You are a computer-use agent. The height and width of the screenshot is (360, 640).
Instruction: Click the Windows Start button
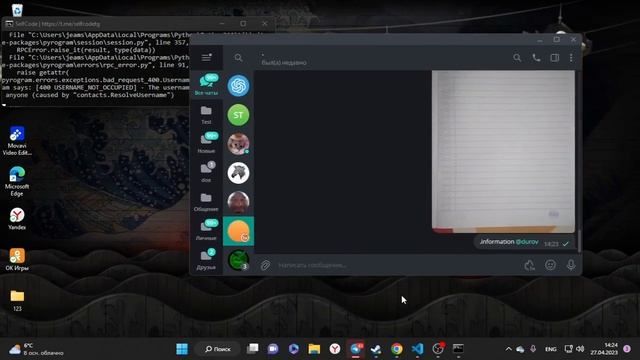(182, 349)
